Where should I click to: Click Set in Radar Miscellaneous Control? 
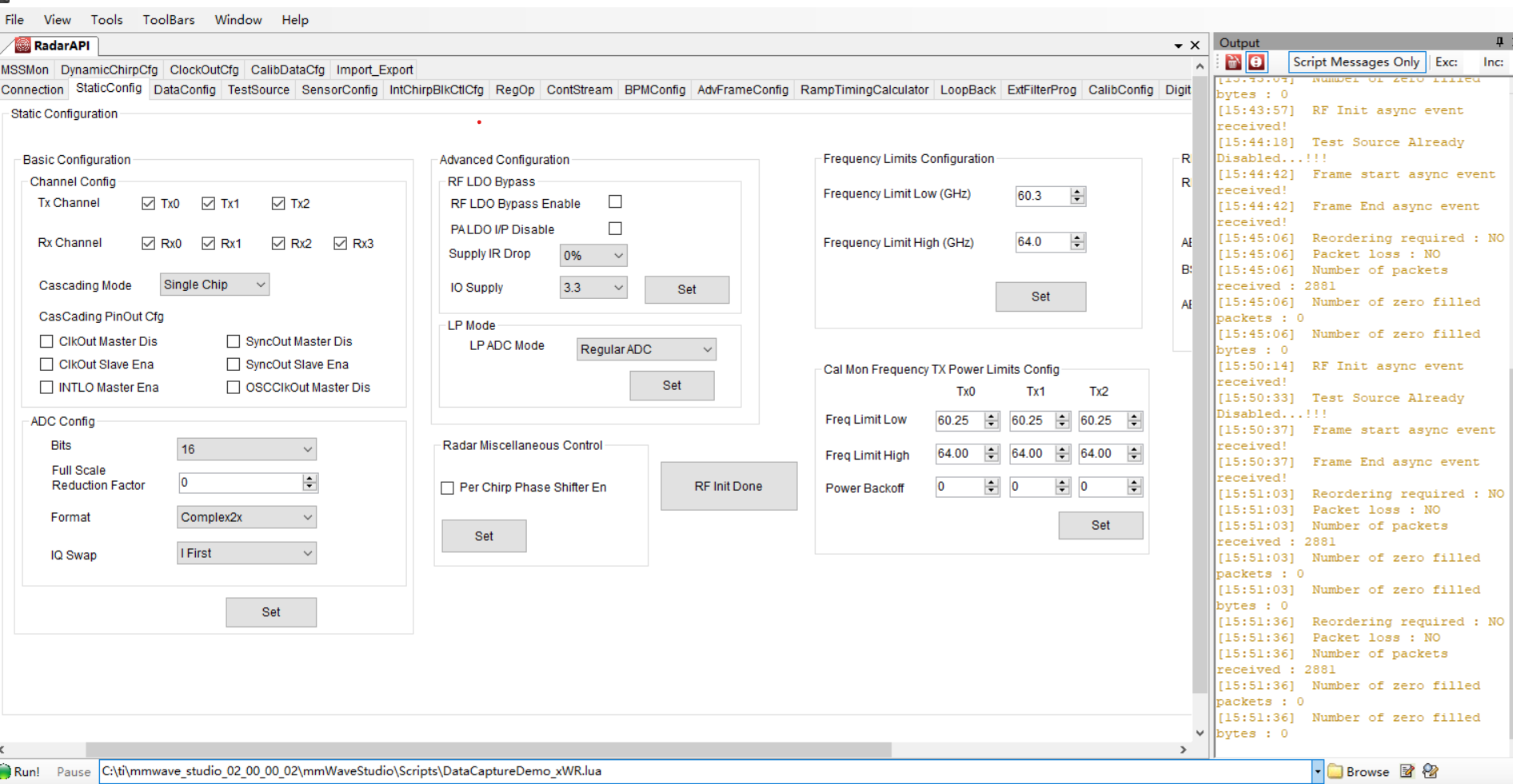tap(484, 536)
